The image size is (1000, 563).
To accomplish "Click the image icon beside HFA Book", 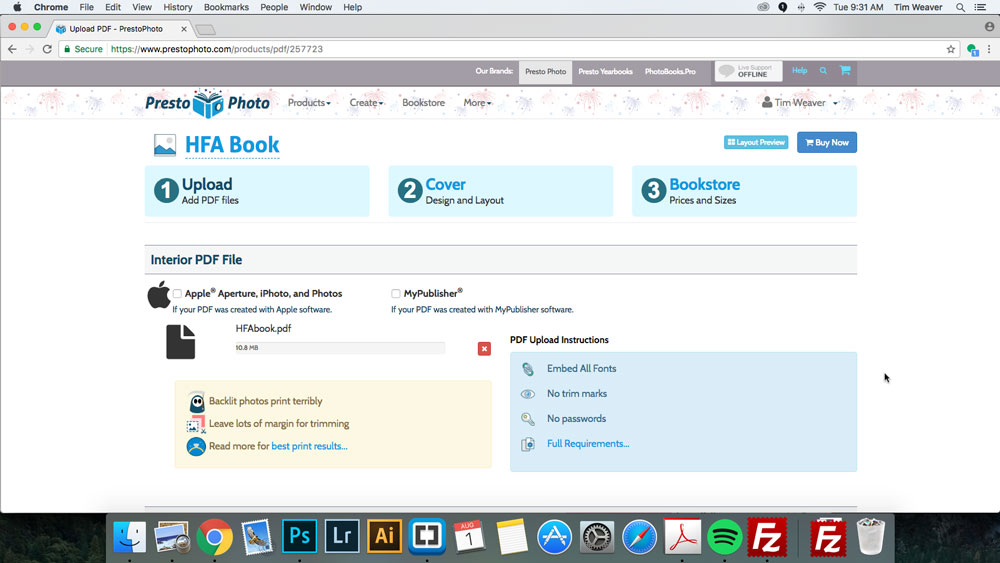I will tap(165, 145).
